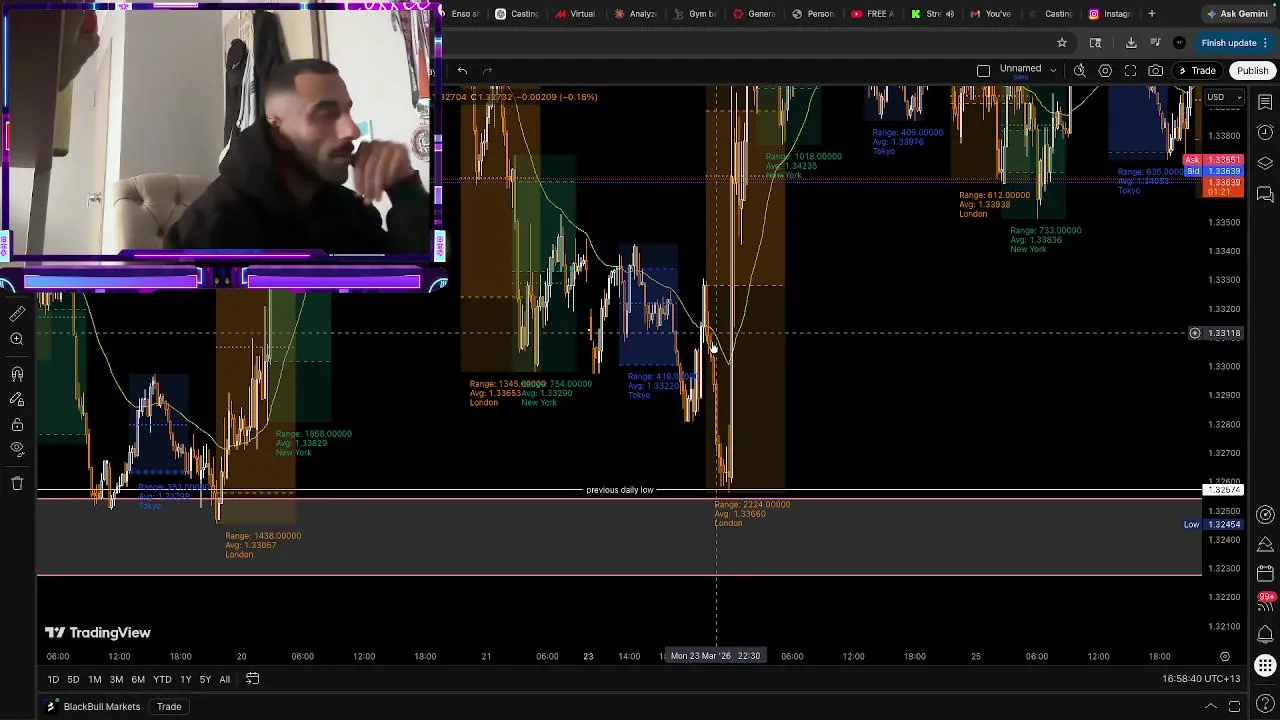Open the Chats speech bubble icon
The width and height of the screenshot is (1280, 720).
1265,194
